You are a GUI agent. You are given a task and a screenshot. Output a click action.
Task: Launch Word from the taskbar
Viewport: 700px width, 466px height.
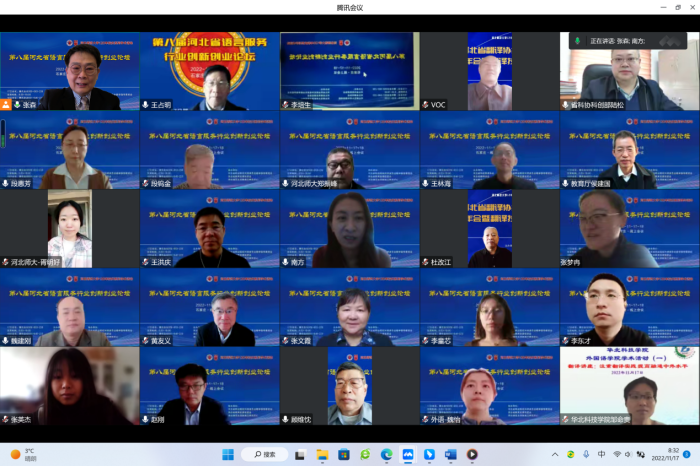(x=450, y=454)
